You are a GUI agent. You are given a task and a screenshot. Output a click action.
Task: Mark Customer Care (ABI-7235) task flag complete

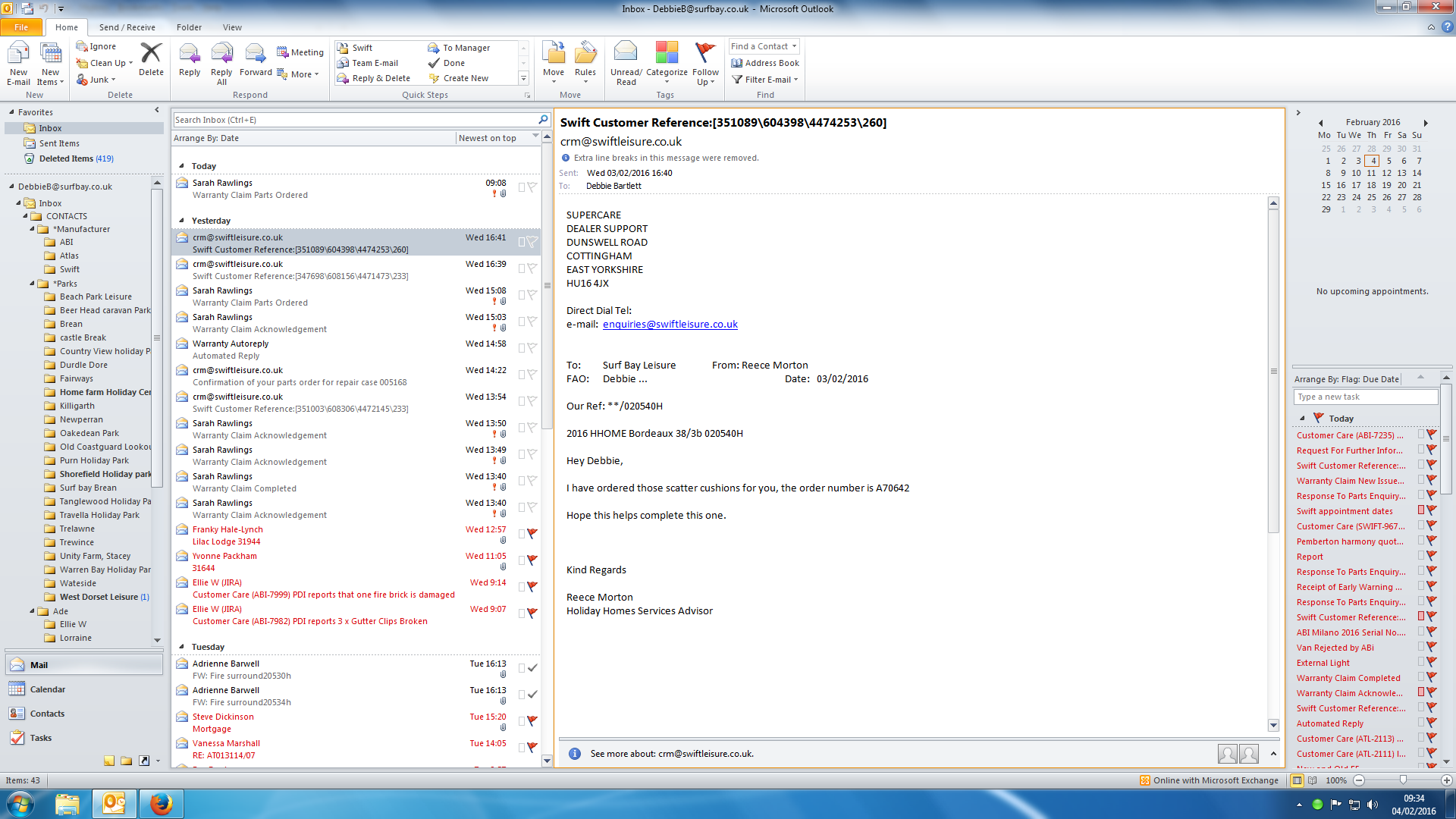[1432, 435]
